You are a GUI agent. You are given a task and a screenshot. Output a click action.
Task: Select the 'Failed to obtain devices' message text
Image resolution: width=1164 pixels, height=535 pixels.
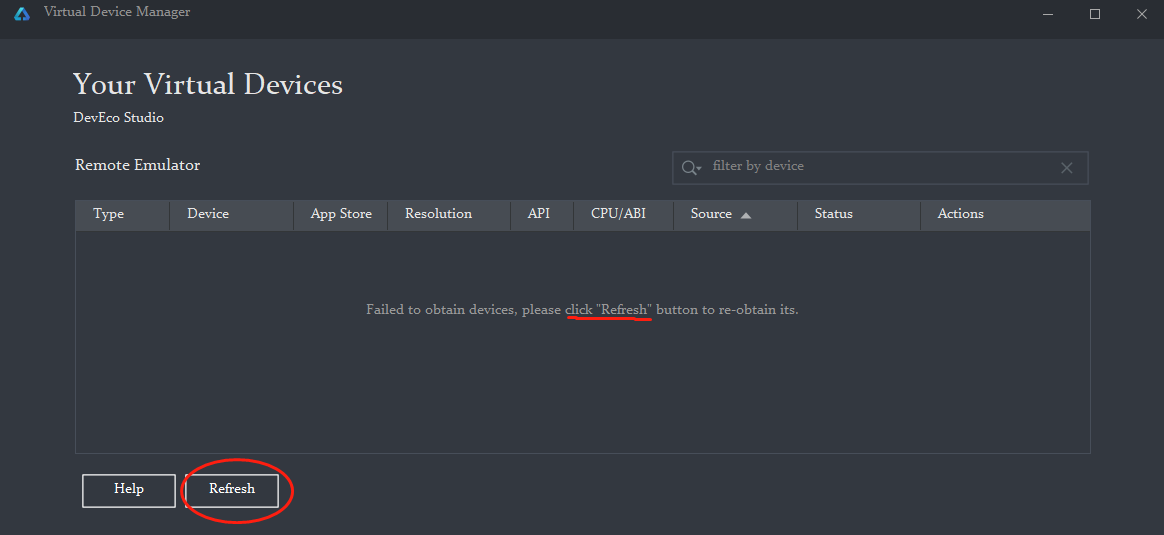pos(582,309)
